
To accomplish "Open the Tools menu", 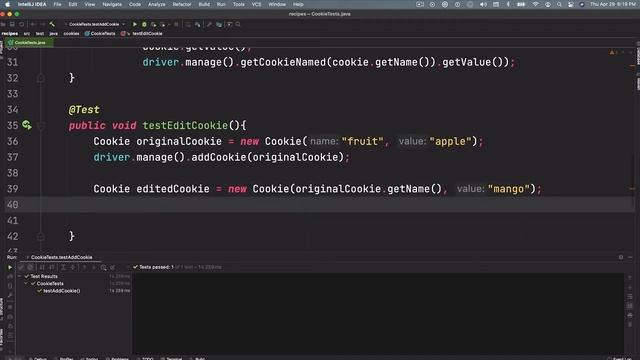I will coord(238,4).
